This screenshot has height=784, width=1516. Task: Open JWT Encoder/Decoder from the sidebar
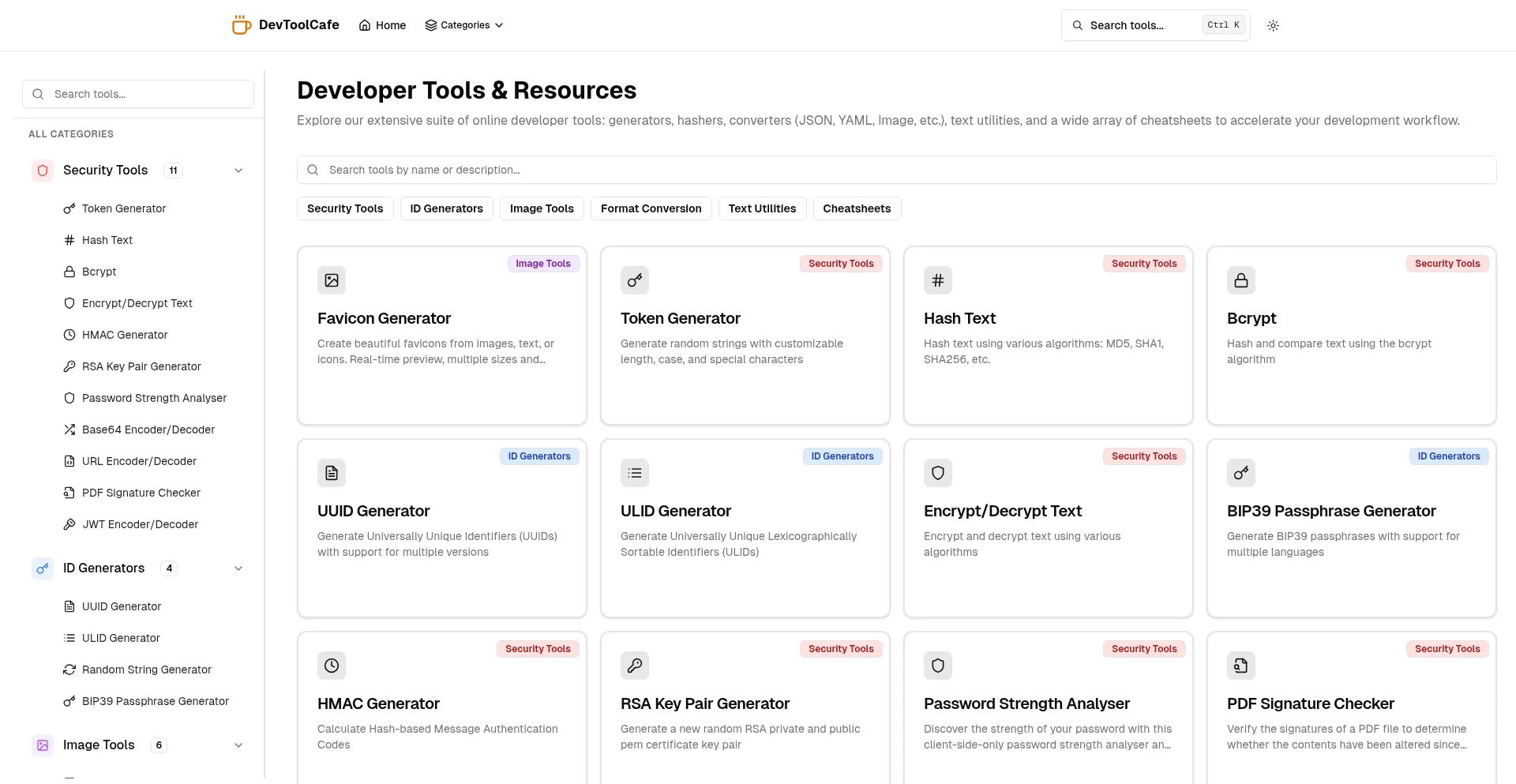click(140, 524)
